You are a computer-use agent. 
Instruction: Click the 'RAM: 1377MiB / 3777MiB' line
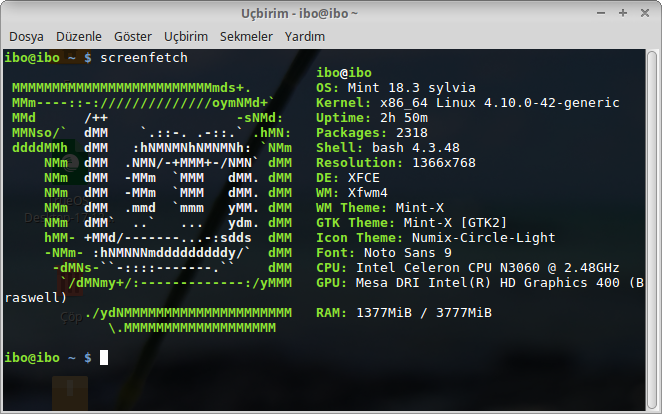coord(404,313)
